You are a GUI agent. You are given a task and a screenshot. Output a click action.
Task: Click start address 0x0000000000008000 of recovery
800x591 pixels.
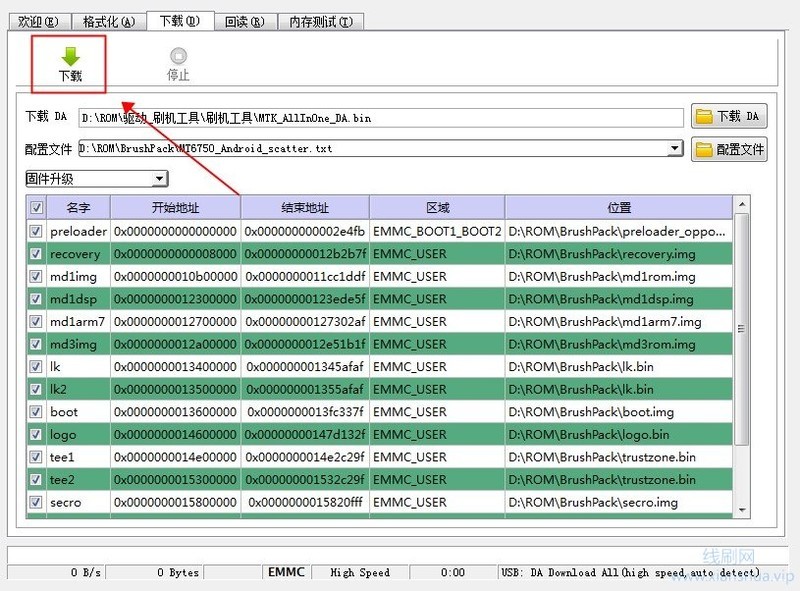click(x=176, y=254)
